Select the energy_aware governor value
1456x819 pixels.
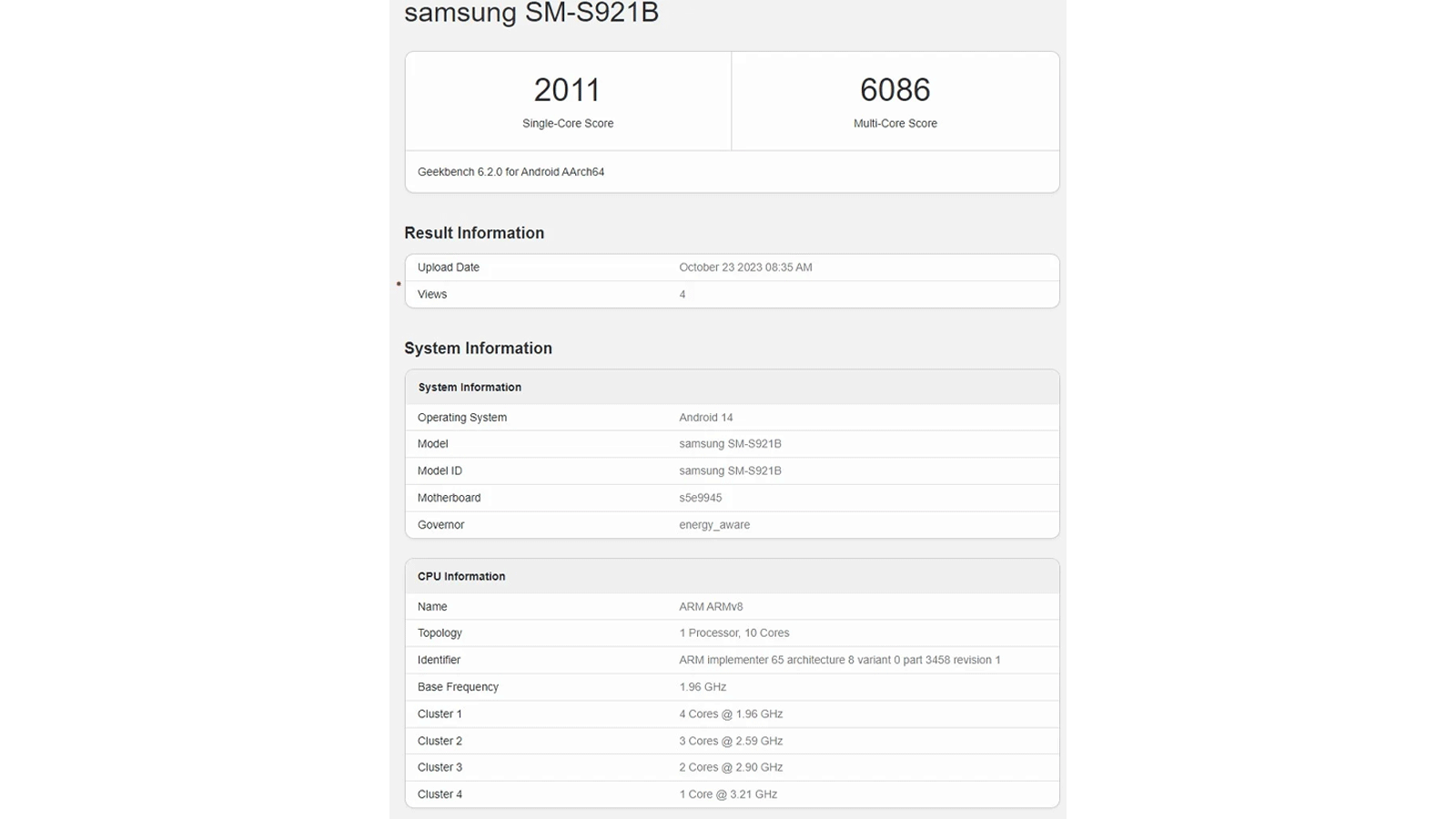click(714, 525)
